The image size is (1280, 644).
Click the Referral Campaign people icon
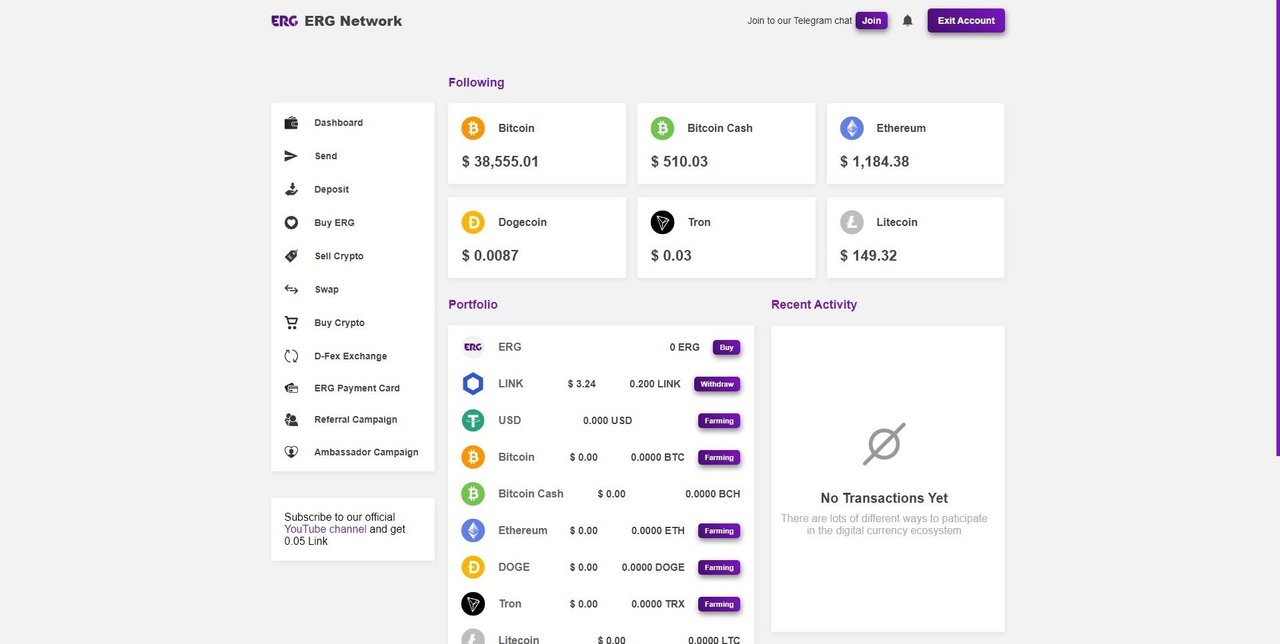(291, 420)
